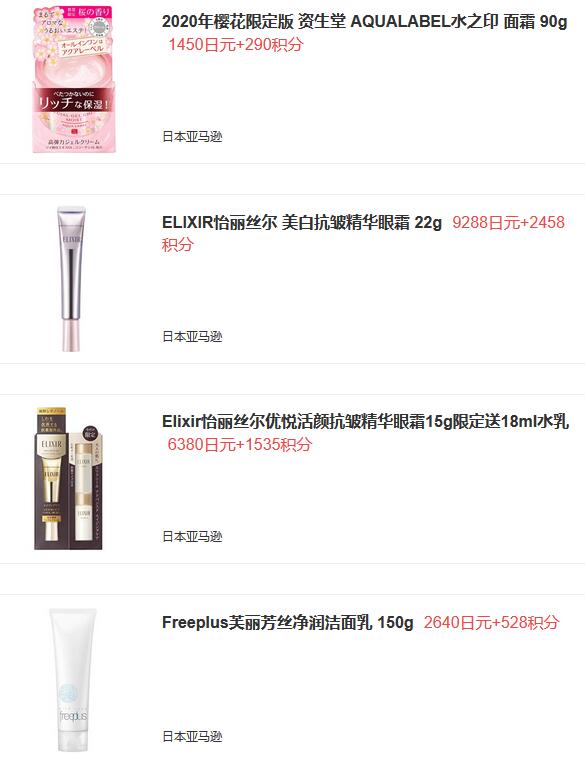Screen dimensions: 585x759
Task: Click 日本亚马逊 under the Freeplus cleanser
Action: [192, 736]
